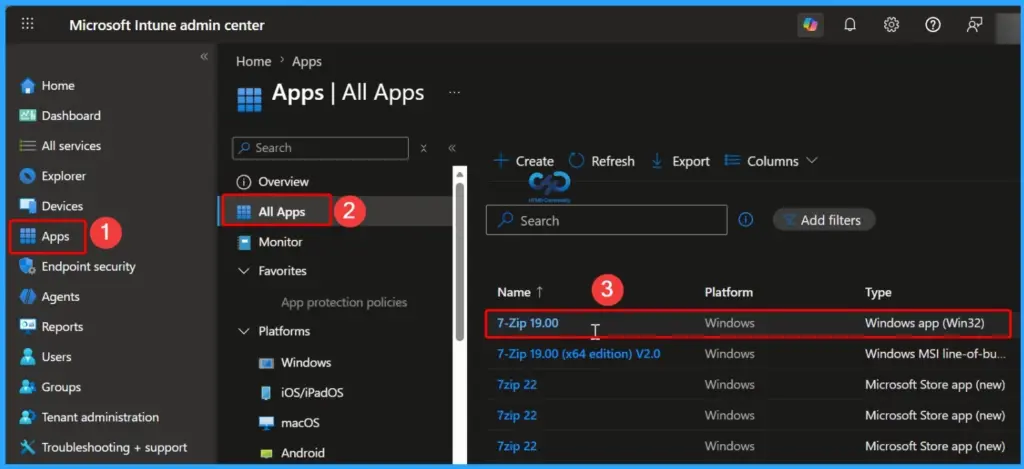Open the app launcher waffle icon

click(27, 24)
